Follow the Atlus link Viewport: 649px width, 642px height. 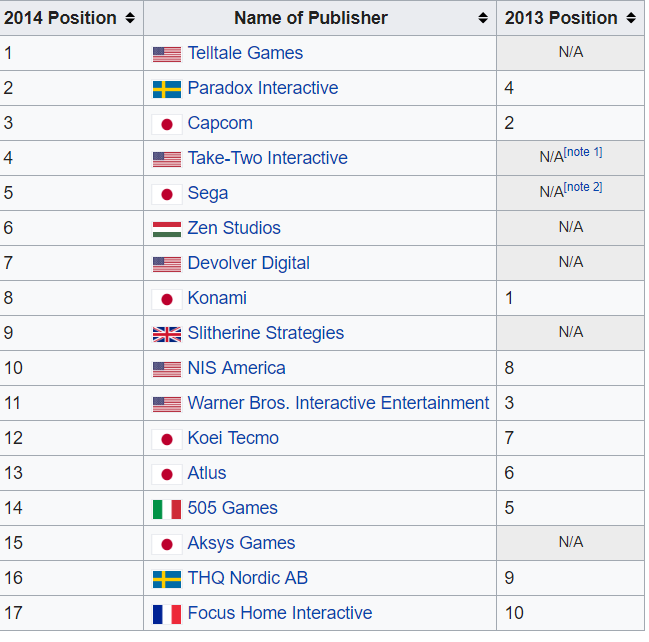[207, 473]
